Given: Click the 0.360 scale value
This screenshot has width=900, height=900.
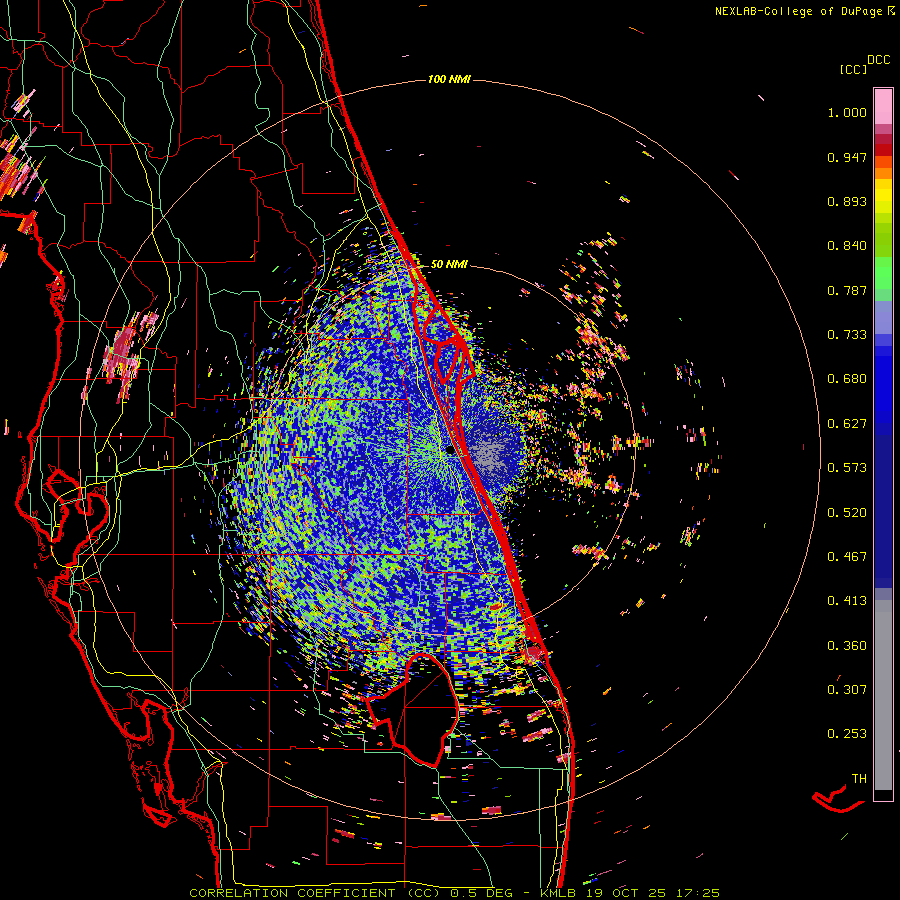Looking at the screenshot, I should click(847, 646).
